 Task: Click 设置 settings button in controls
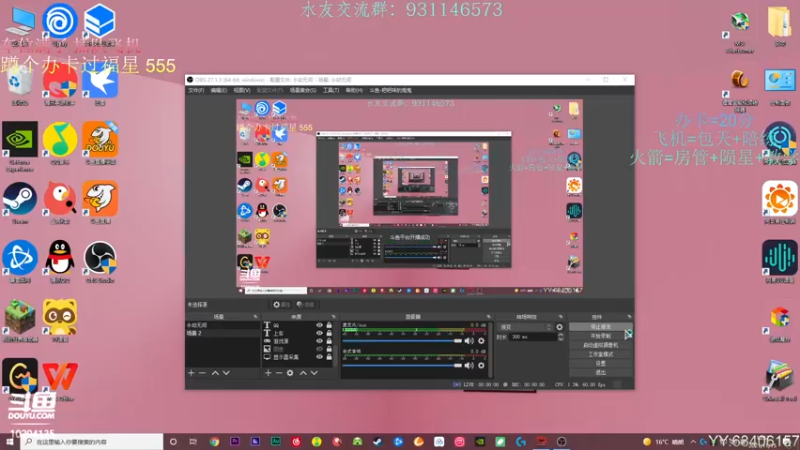[601, 363]
